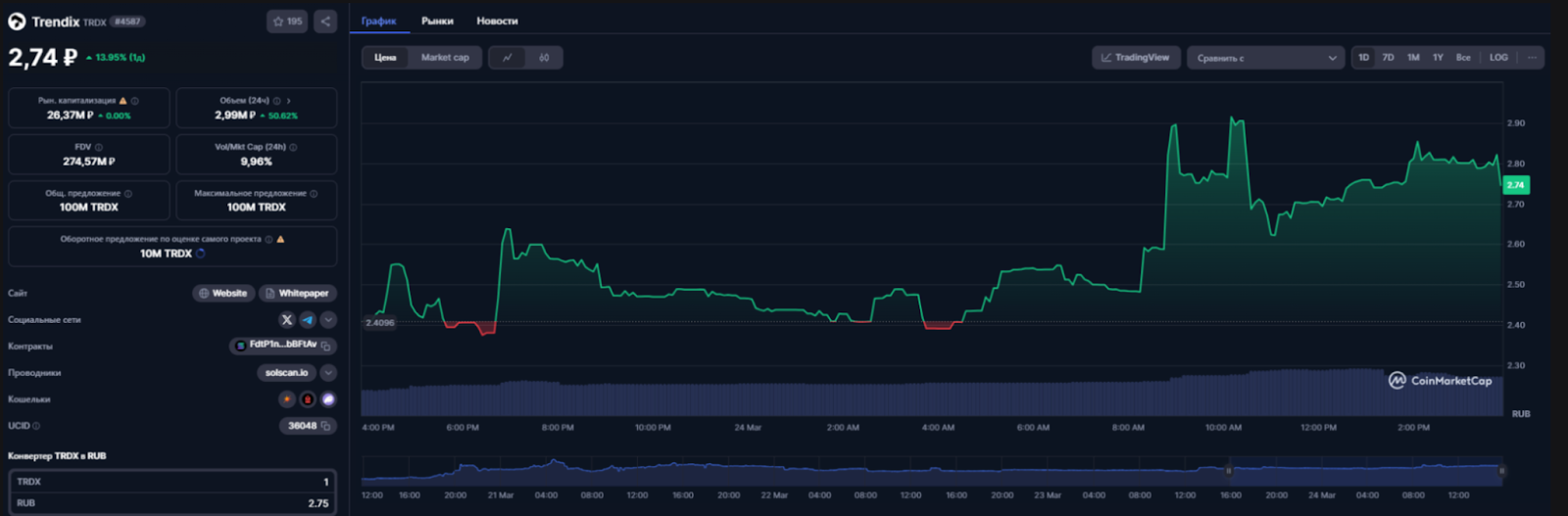Copy the FdtP1n...bBFtAv contract address
The image size is (1568, 516).
pyautogui.click(x=326, y=346)
